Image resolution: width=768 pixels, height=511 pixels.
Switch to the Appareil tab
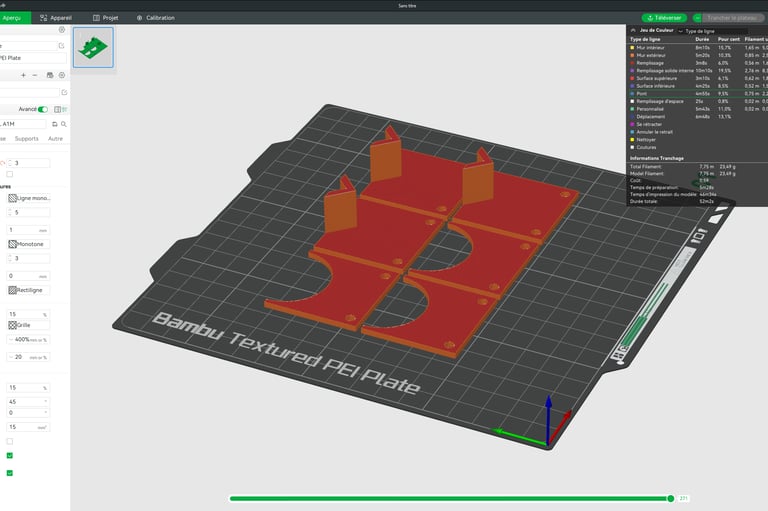pyautogui.click(x=62, y=17)
